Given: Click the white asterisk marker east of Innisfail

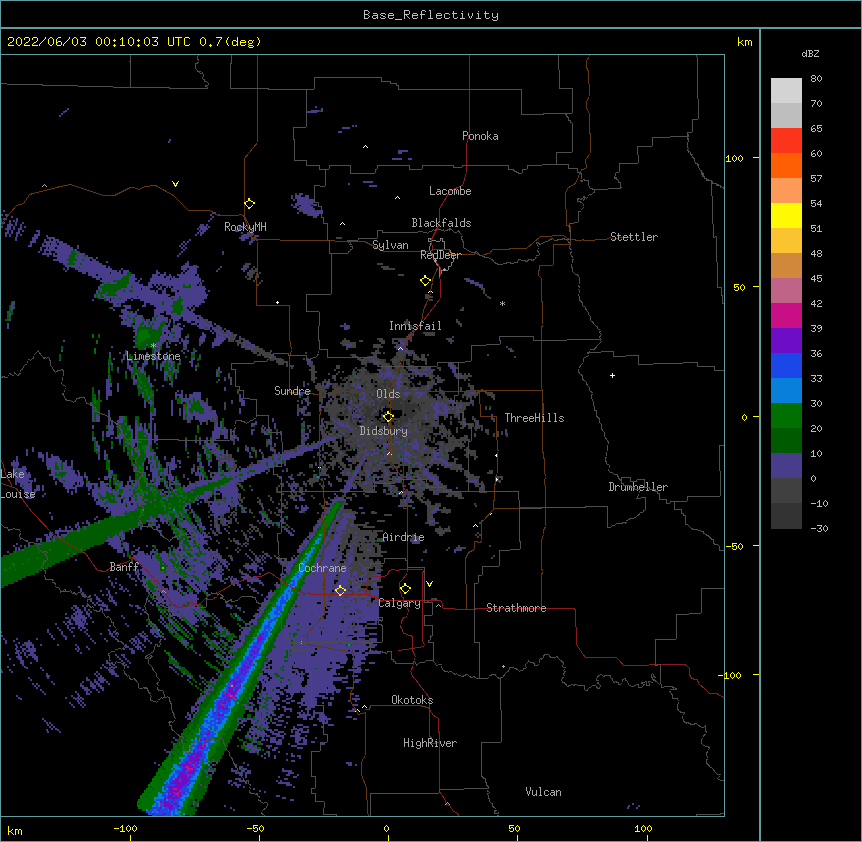Looking at the screenshot, I should pyautogui.click(x=502, y=303).
